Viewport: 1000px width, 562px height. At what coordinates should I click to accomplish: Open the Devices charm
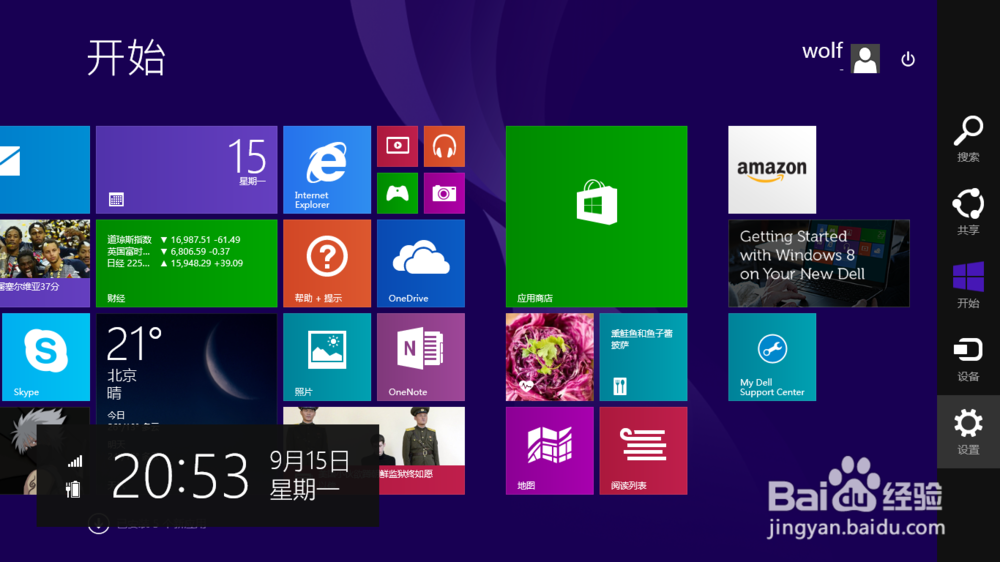[968, 359]
